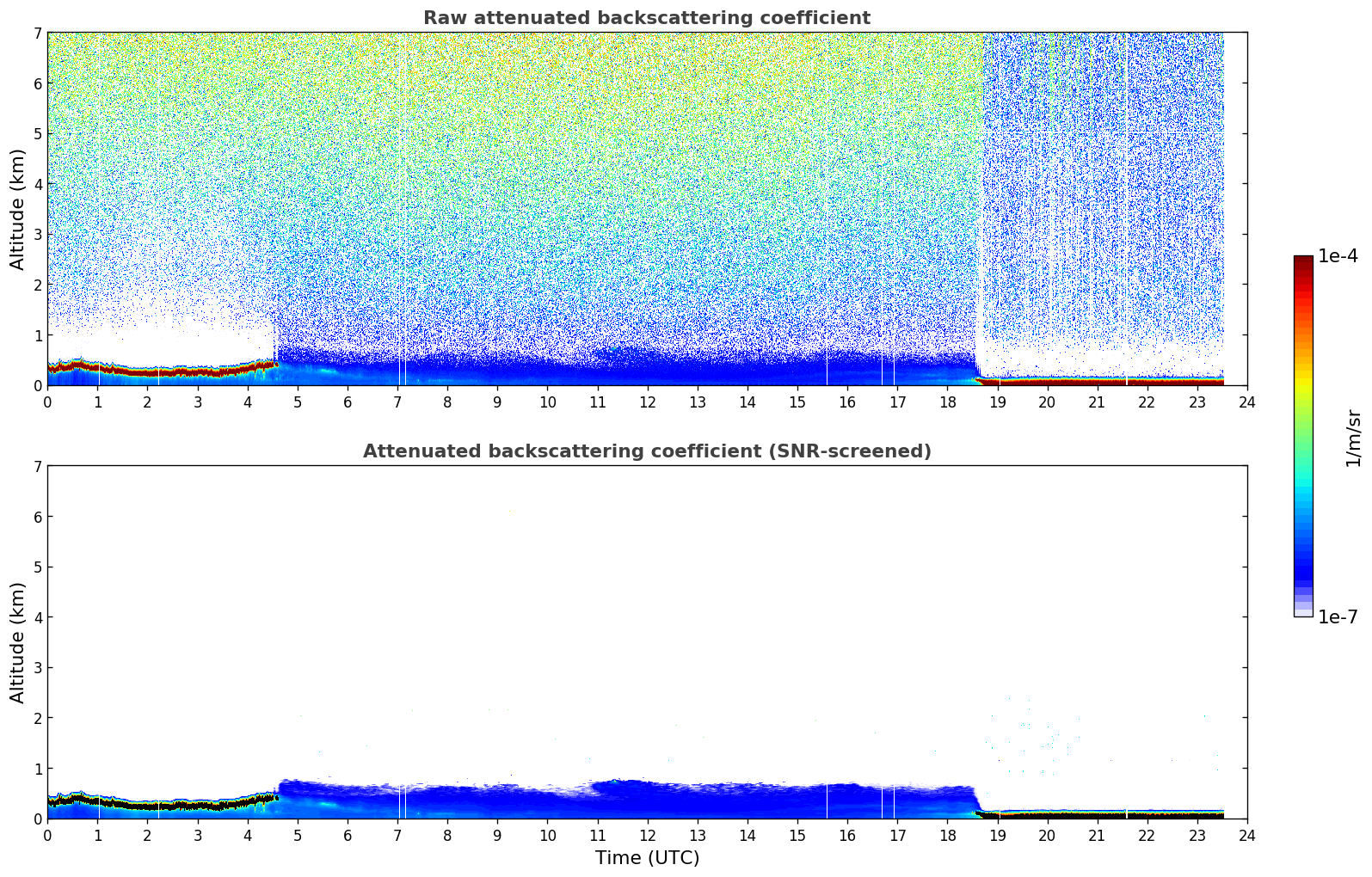Screen dimensions: 1372x877
Task: Click the 'Raw attenuated backscattering coefficient' title
Action: [x=647, y=18]
